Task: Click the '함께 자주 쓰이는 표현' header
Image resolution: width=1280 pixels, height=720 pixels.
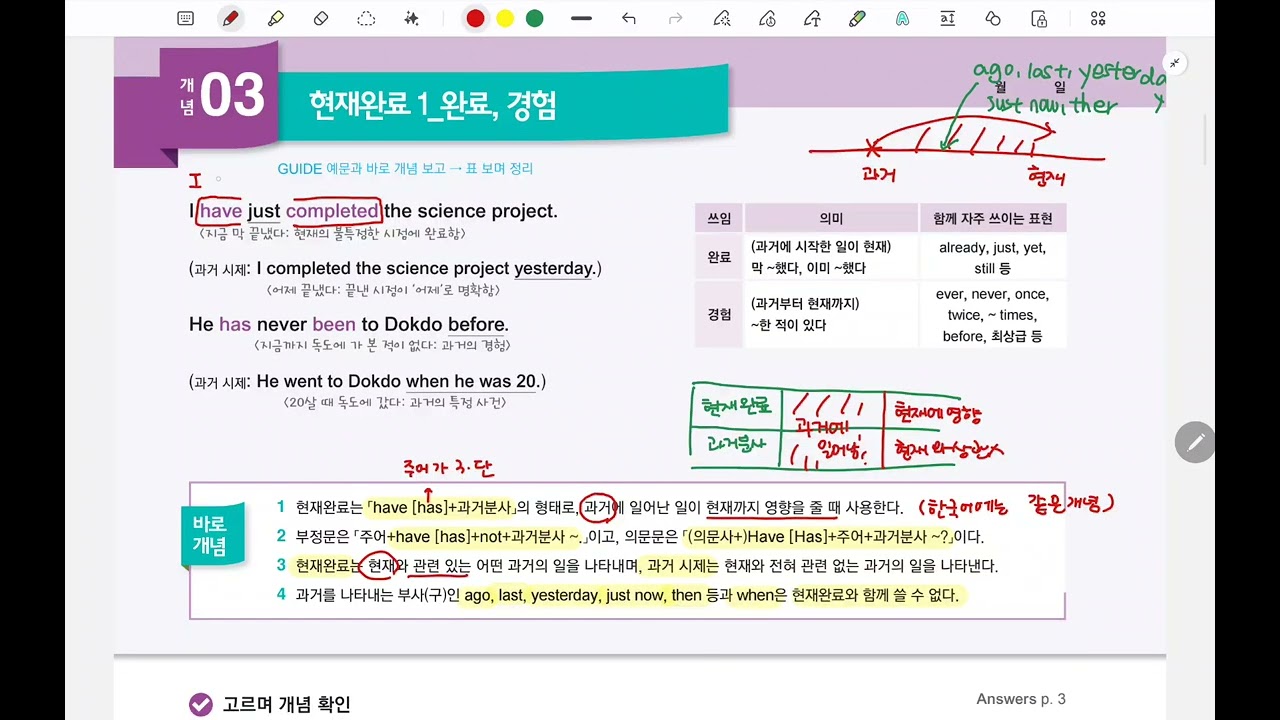Action: pyautogui.click(x=993, y=218)
